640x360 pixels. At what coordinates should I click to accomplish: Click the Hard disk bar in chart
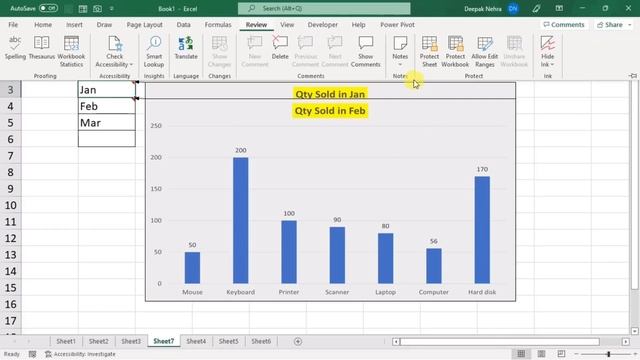coord(482,230)
